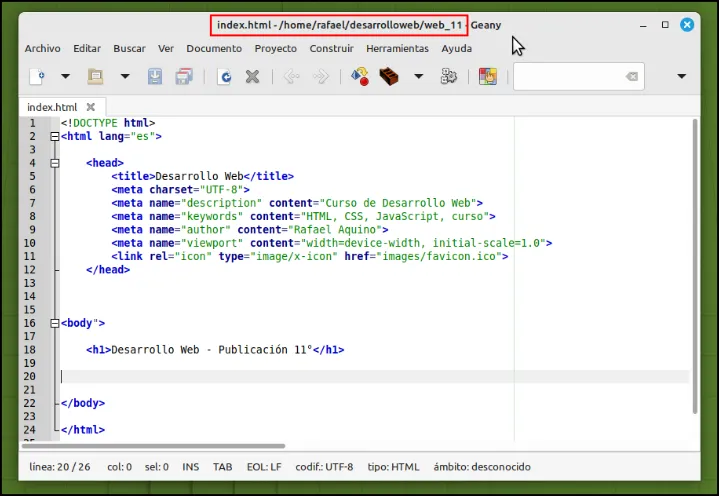Clear the search field with backspace icon

632,76
